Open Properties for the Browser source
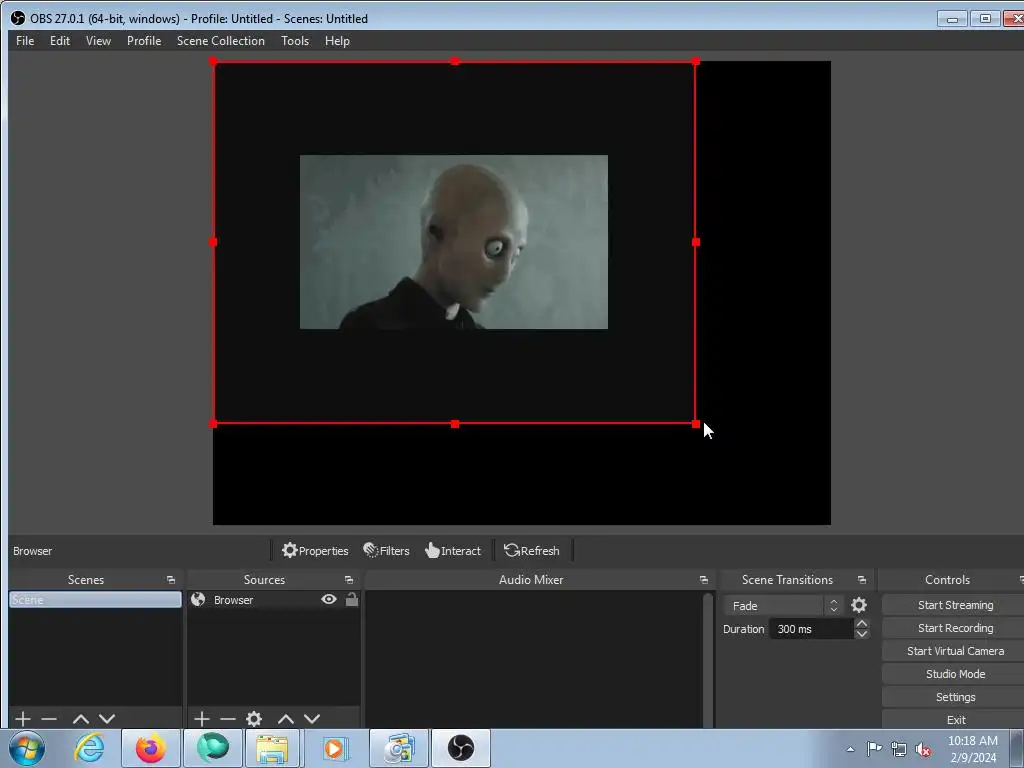This screenshot has width=1024, height=768. [315, 551]
